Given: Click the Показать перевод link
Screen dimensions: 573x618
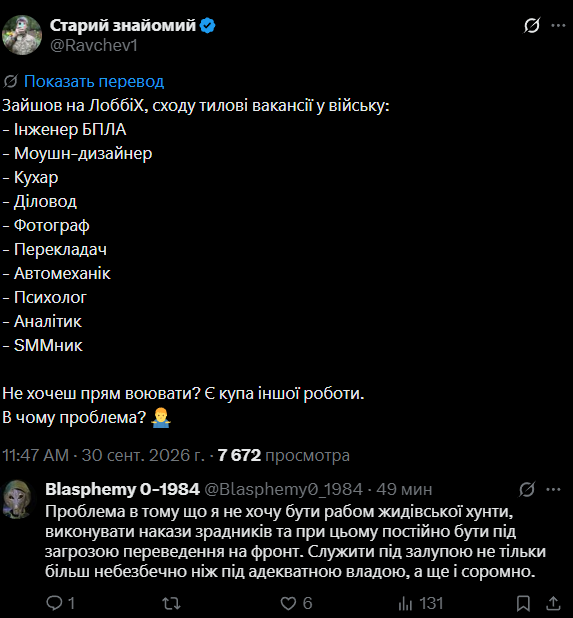Looking at the screenshot, I should coord(94,81).
